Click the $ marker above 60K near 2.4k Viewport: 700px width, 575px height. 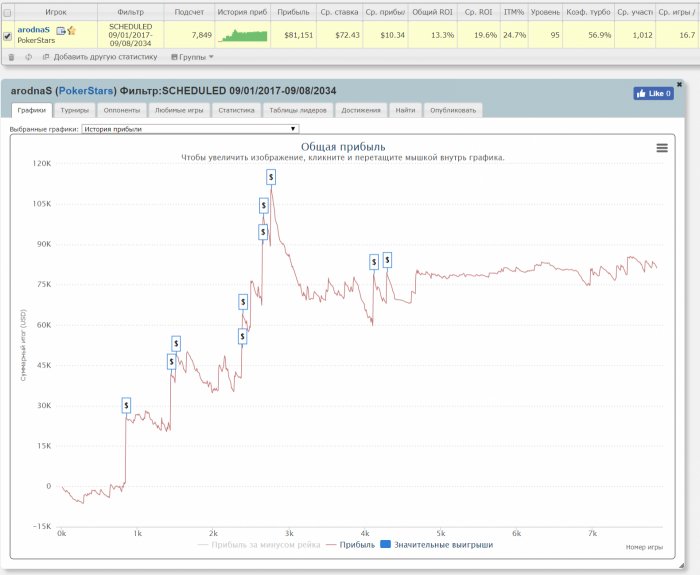point(243,302)
